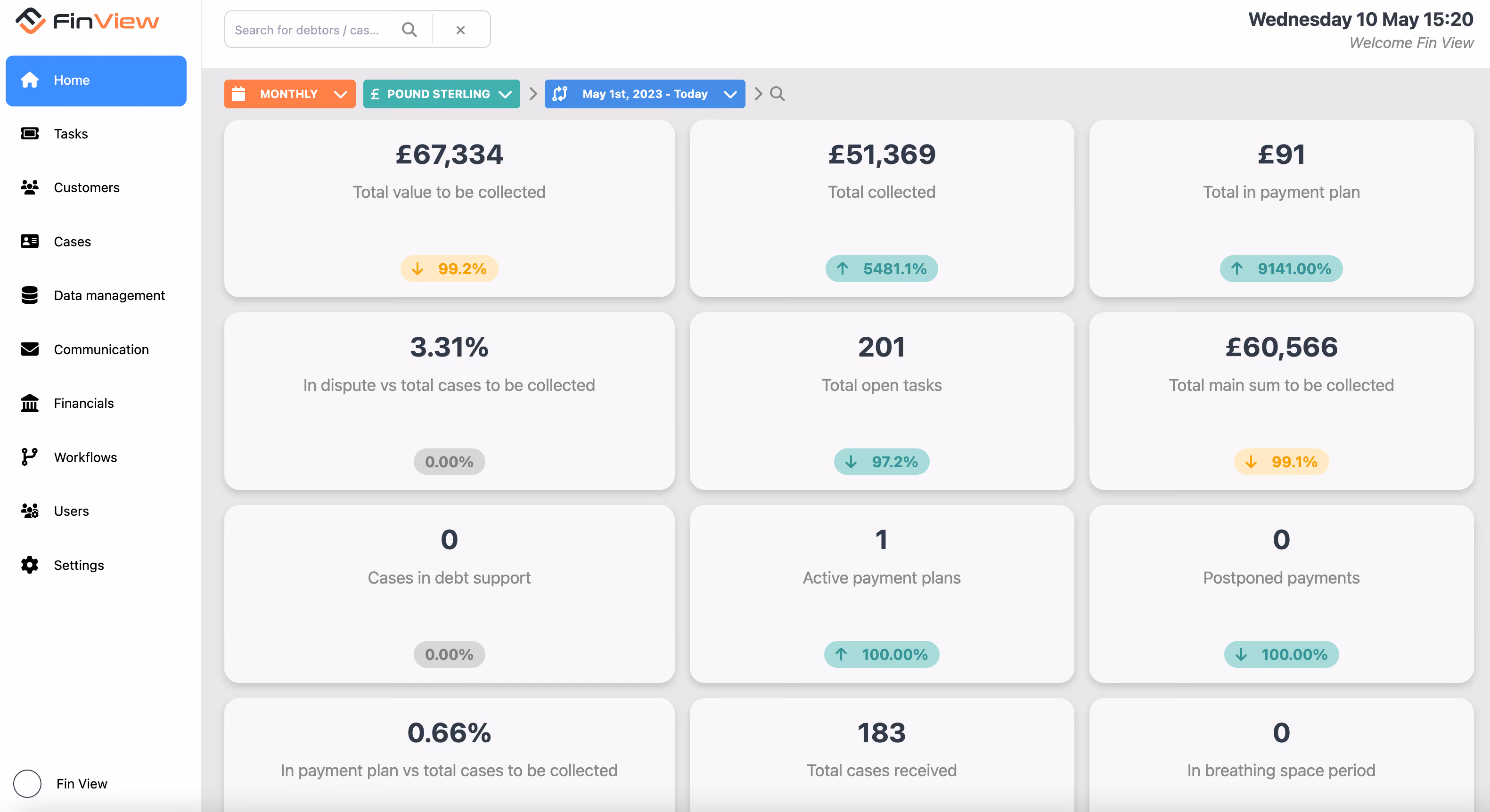Navigate to Cases section

[x=96, y=241]
